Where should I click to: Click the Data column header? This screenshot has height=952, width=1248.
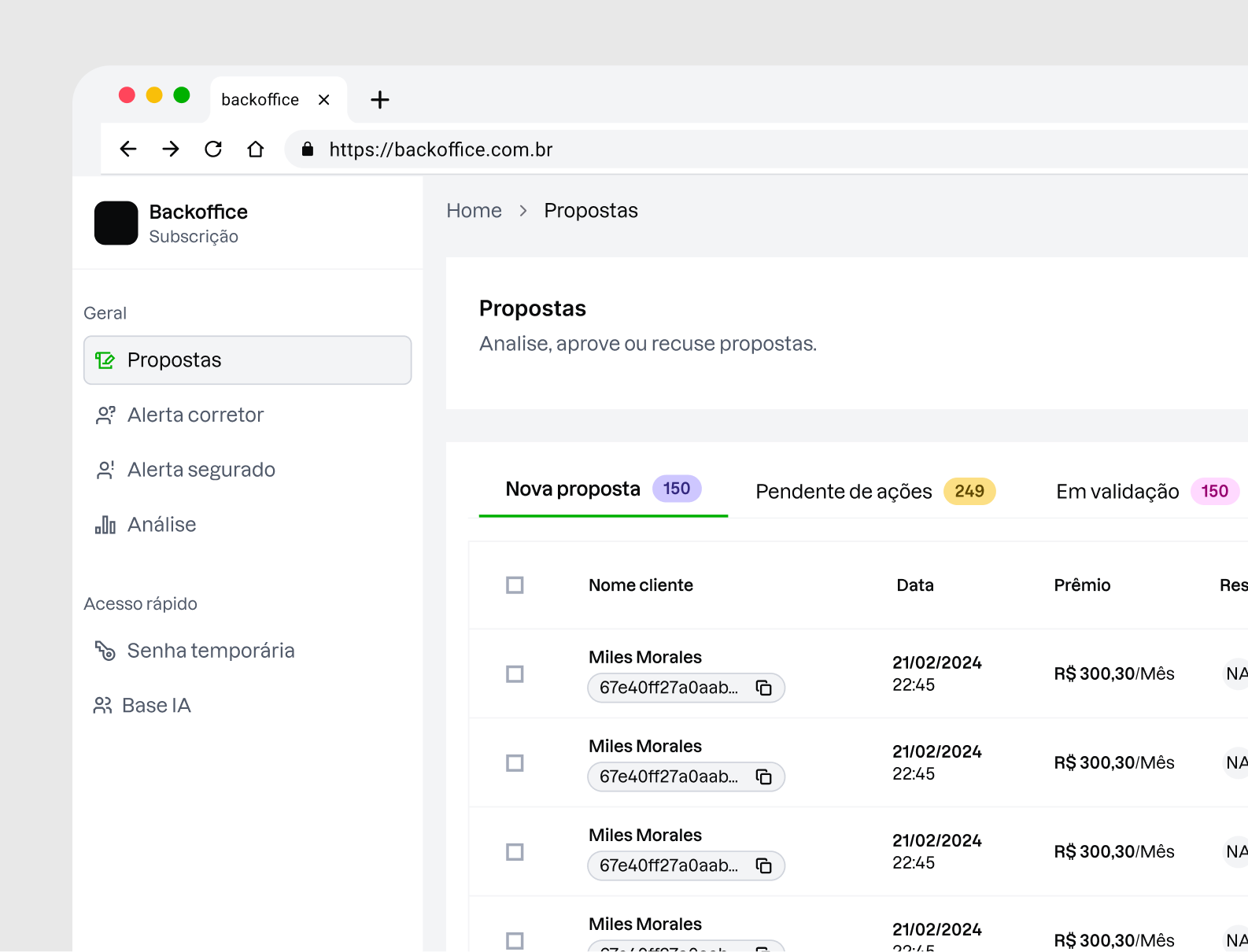pos(915,585)
